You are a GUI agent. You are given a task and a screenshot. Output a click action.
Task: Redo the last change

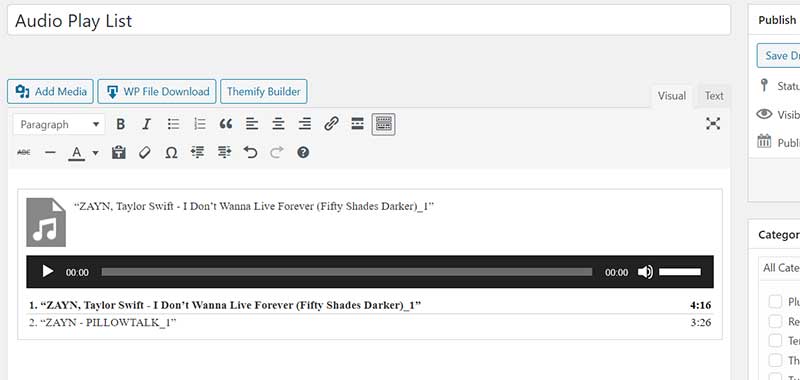pos(277,153)
